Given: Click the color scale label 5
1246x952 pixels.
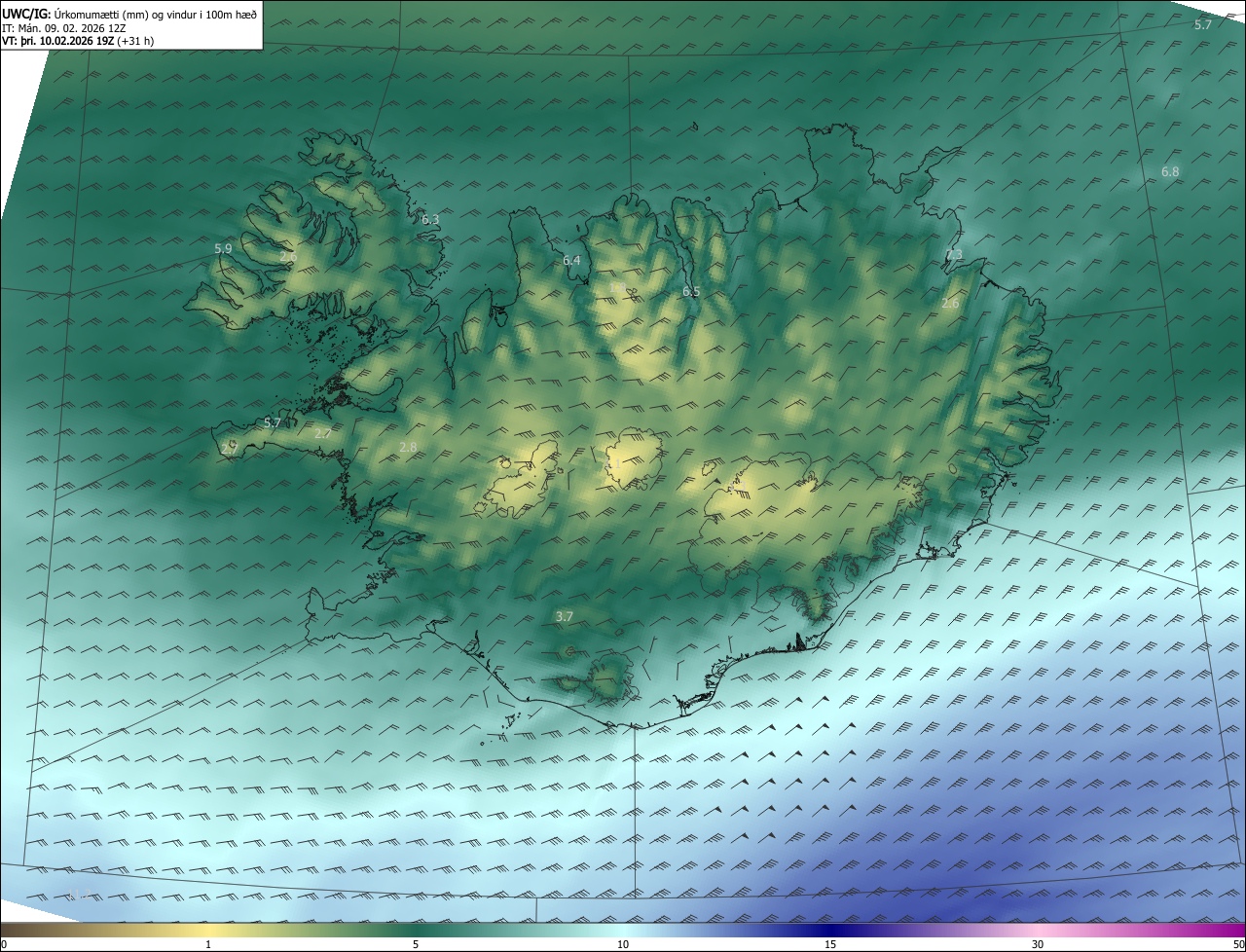Looking at the screenshot, I should 415,944.
